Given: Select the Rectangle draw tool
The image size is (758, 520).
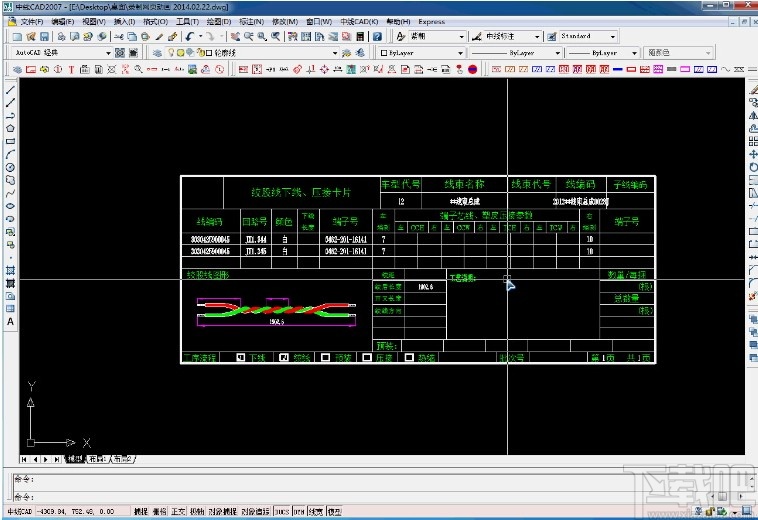Looking at the screenshot, I should coord(10,142).
